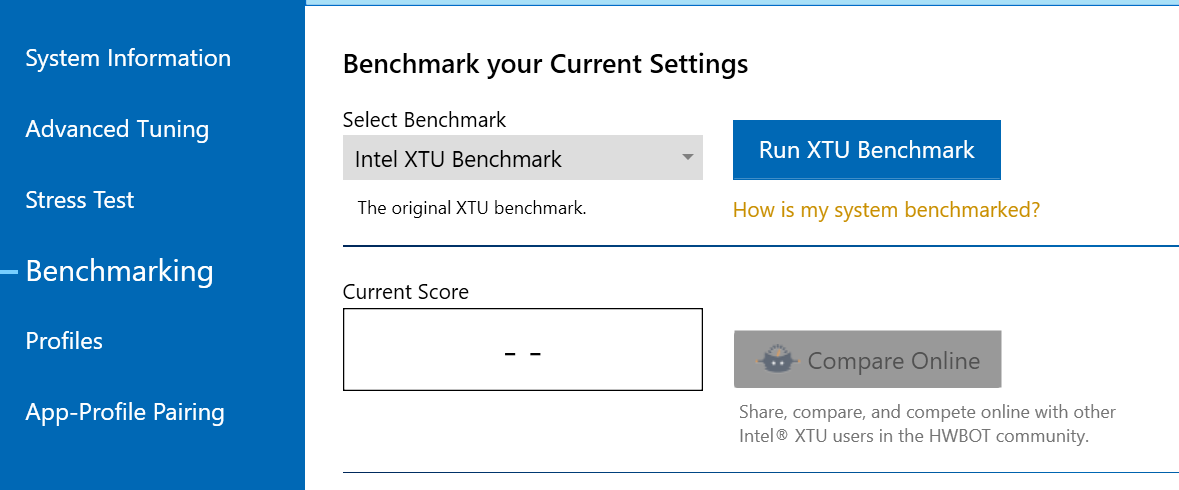This screenshot has width=1179, height=490.
Task: Click the 'Current Score' label
Action: tap(405, 292)
